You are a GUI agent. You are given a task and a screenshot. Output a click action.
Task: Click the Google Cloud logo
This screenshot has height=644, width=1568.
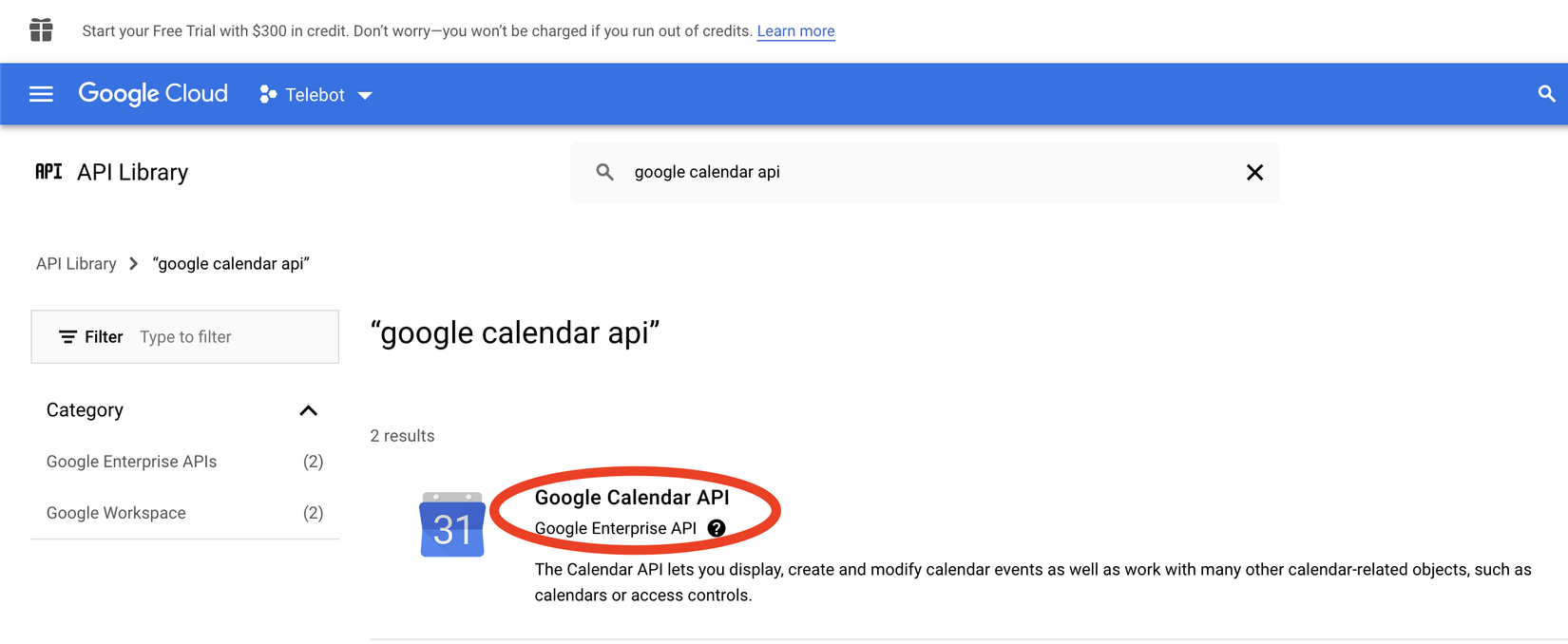click(x=153, y=94)
